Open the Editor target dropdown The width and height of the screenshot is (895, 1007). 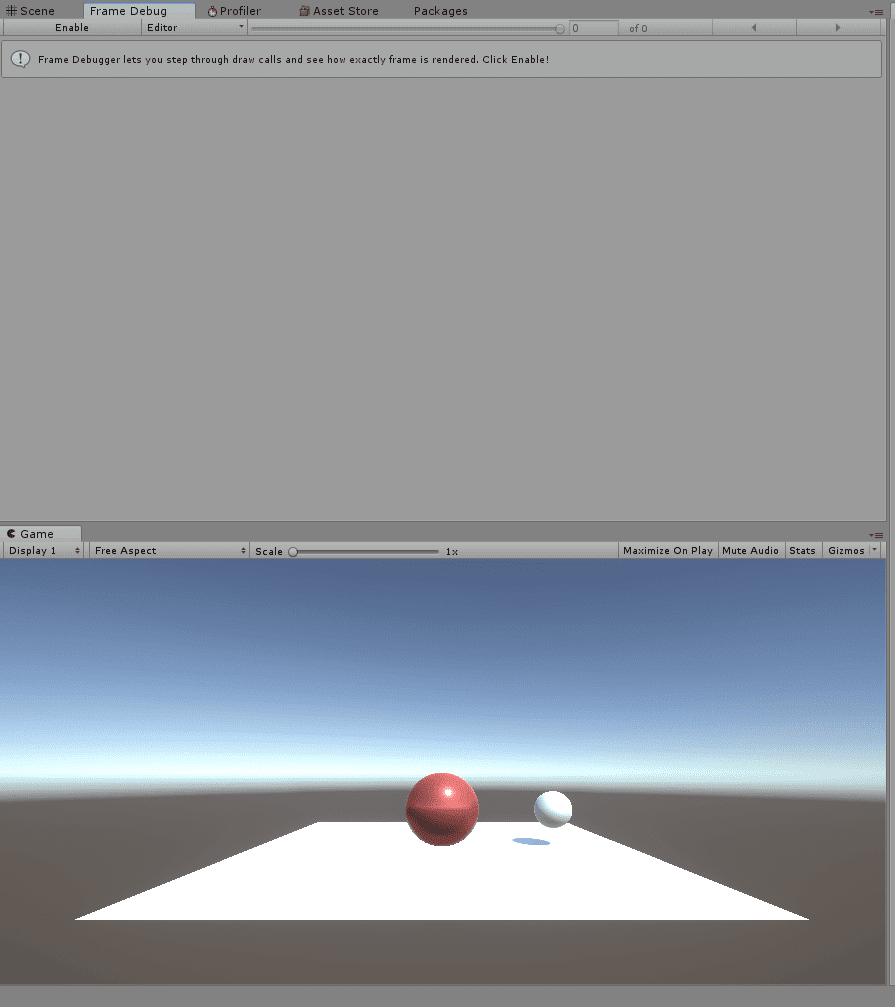(x=194, y=27)
